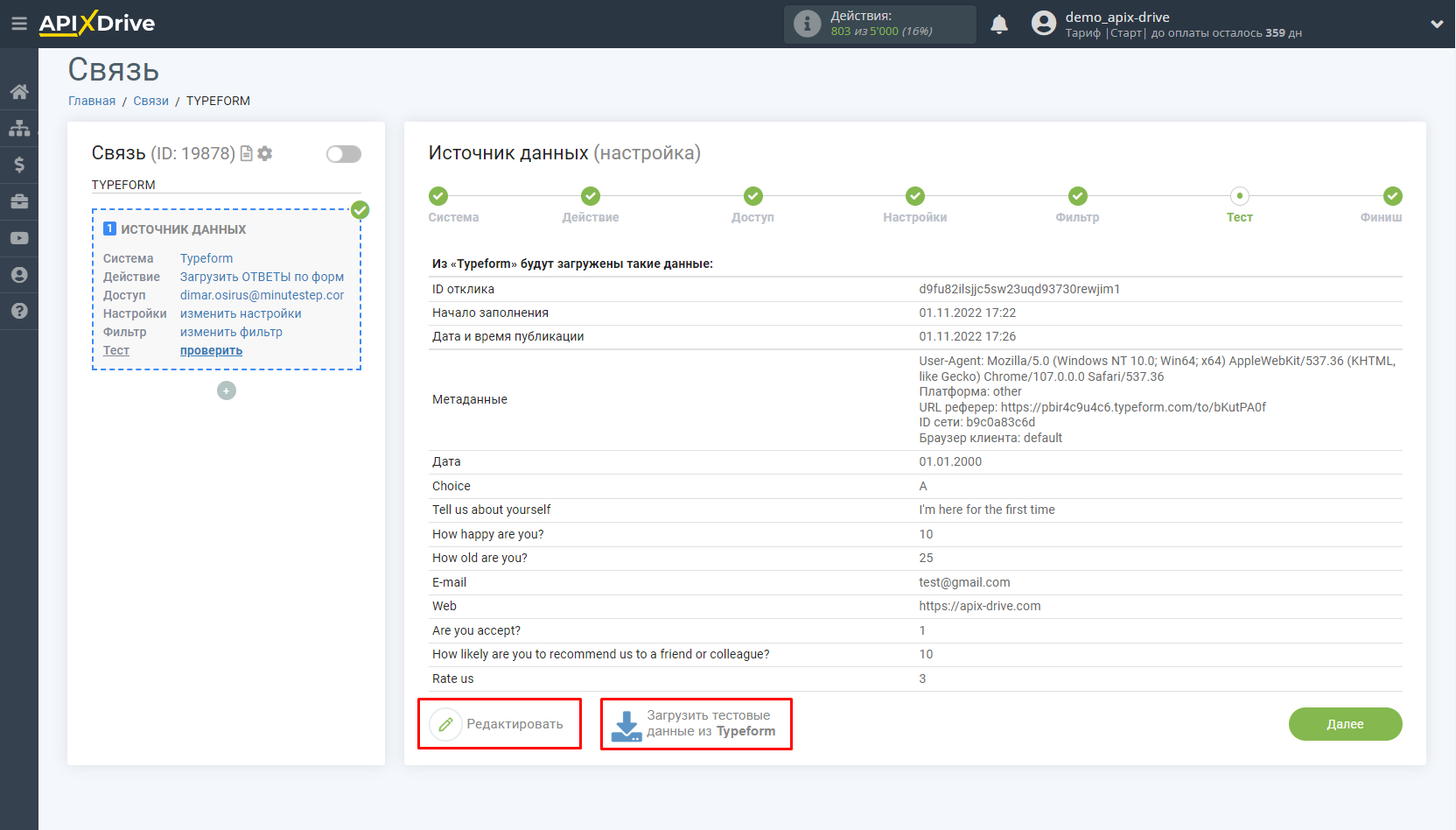Open the profile icon in sidebar
The height and width of the screenshot is (830, 1456).
click(19, 275)
